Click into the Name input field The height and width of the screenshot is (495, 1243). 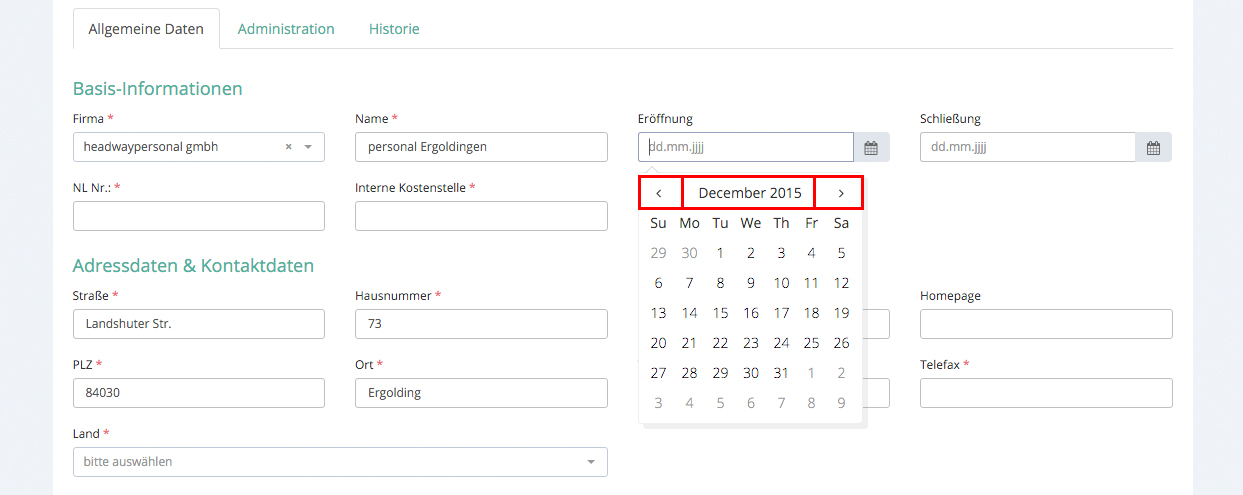[x=481, y=147]
